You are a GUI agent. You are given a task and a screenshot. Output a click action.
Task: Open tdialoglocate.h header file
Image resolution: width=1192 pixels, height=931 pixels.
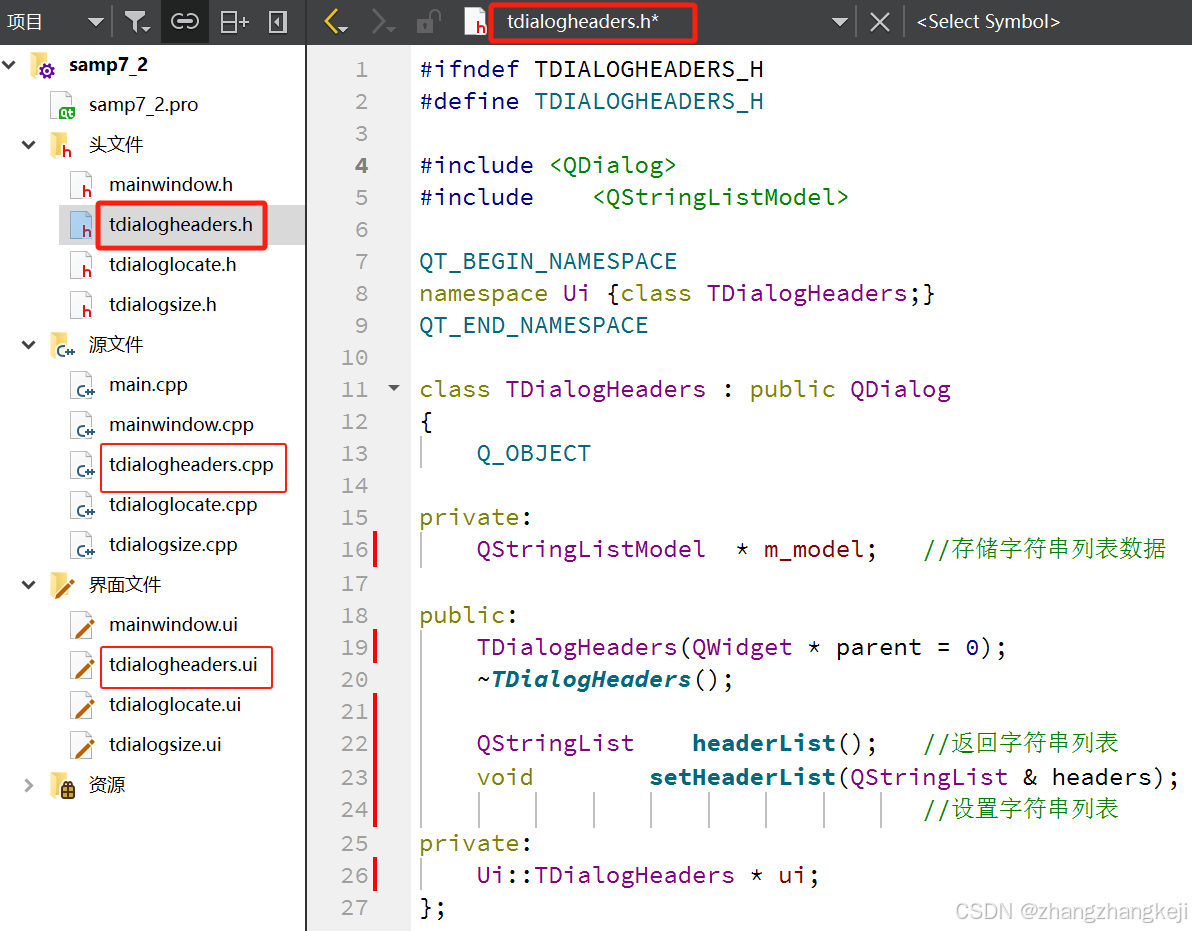(173, 265)
